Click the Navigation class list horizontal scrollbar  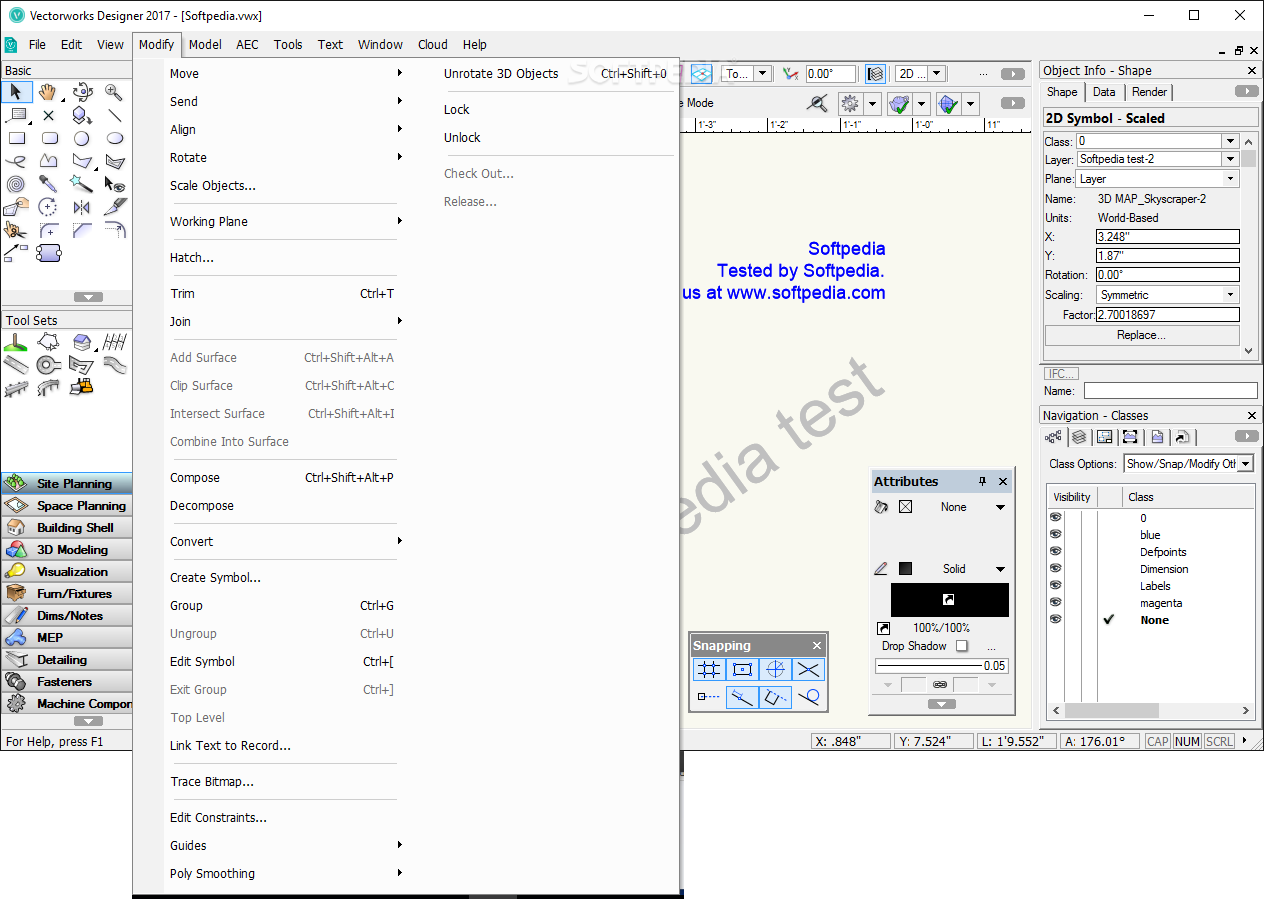pyautogui.click(x=1149, y=711)
